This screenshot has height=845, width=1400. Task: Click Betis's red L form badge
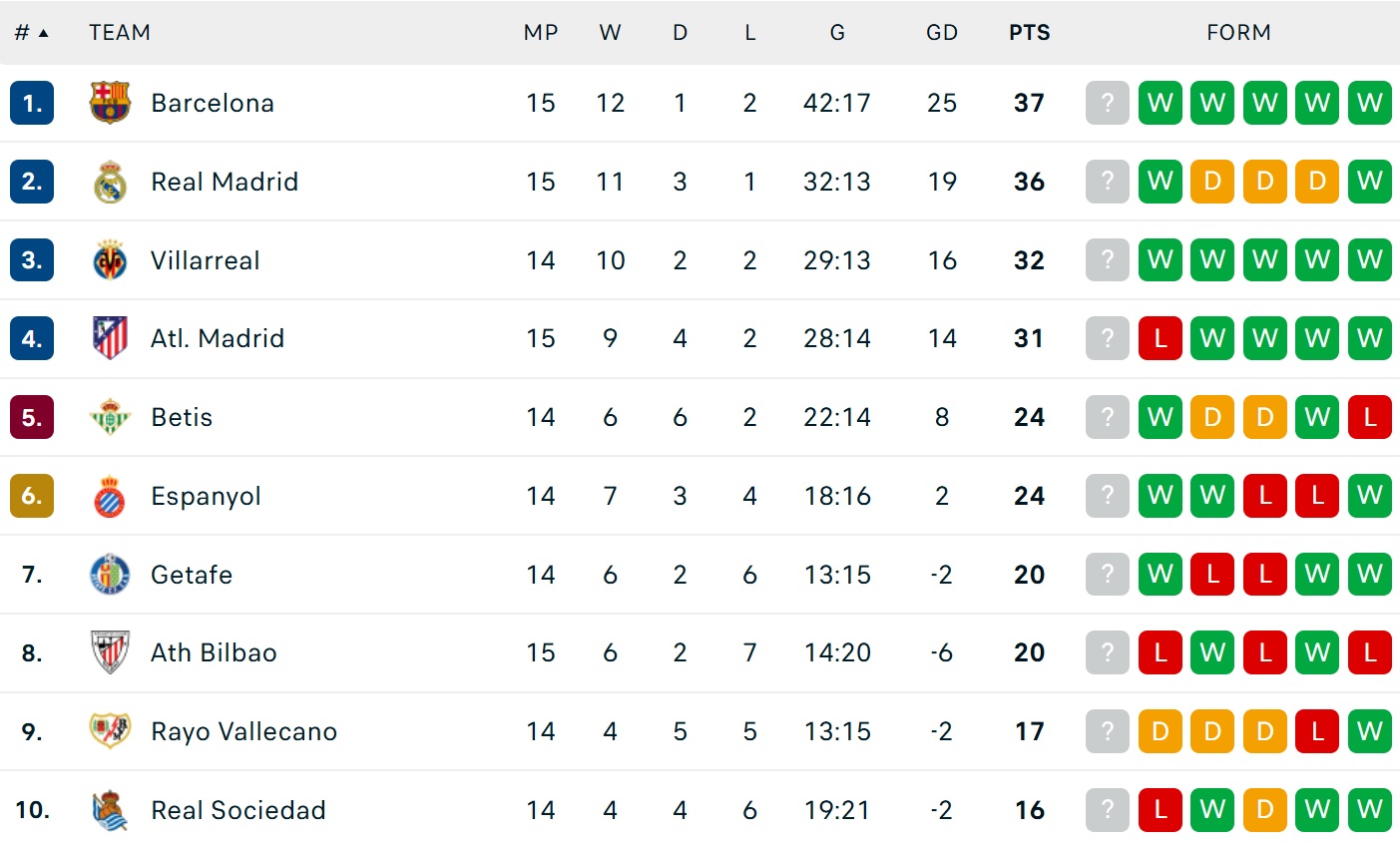[1369, 417]
